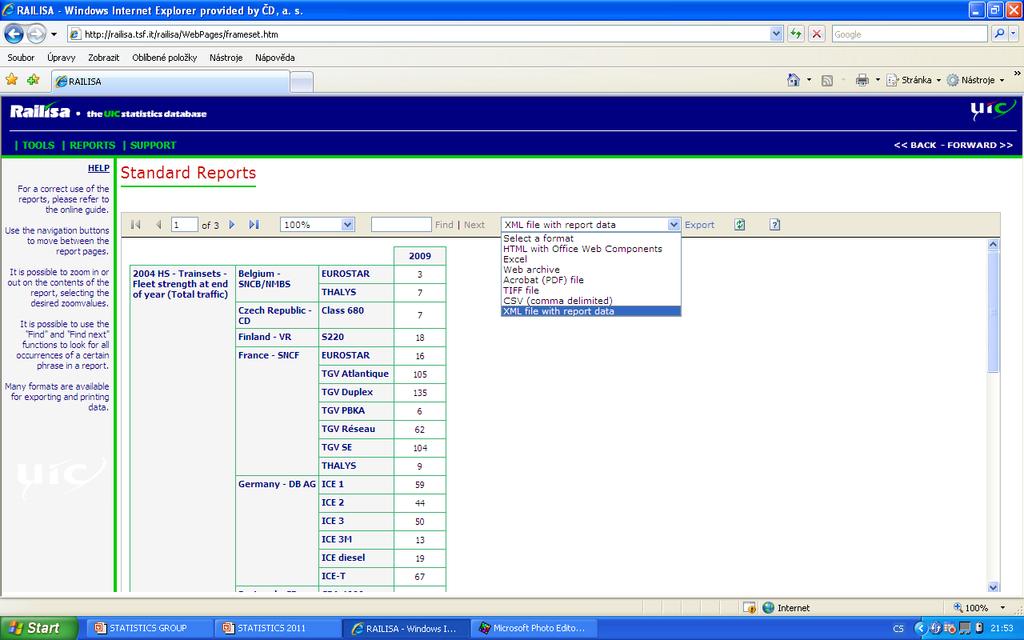Open the report page number field

coord(184,225)
